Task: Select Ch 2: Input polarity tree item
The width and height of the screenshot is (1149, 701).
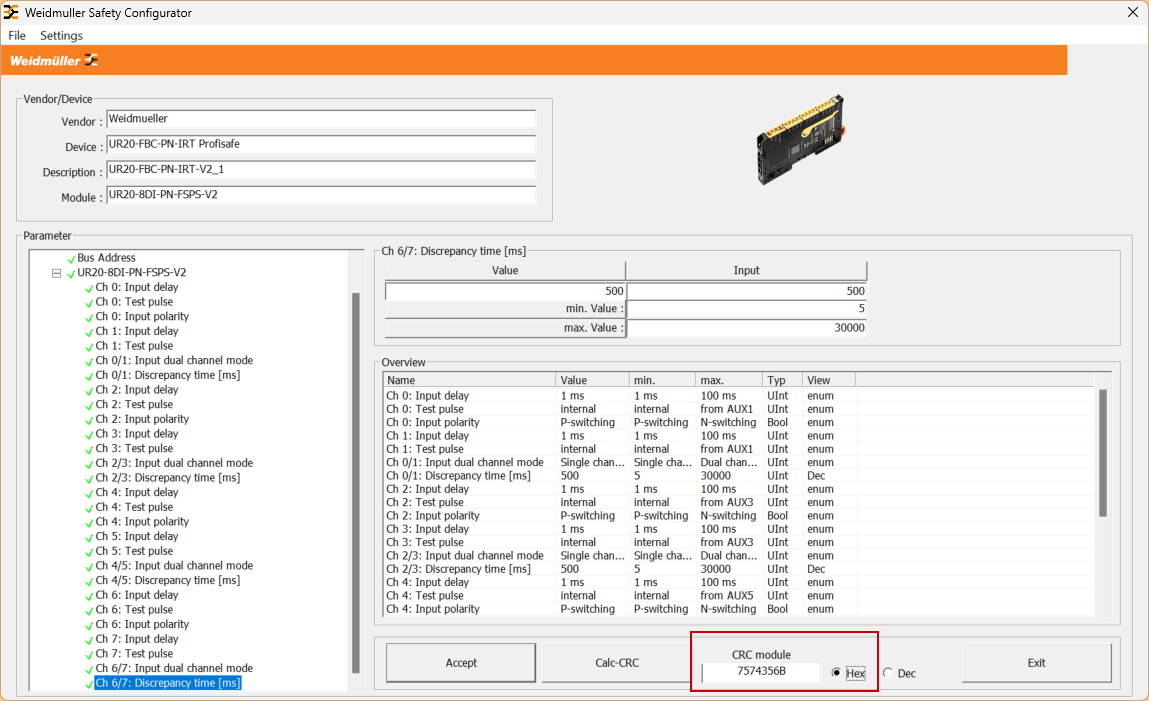Action: (x=142, y=419)
